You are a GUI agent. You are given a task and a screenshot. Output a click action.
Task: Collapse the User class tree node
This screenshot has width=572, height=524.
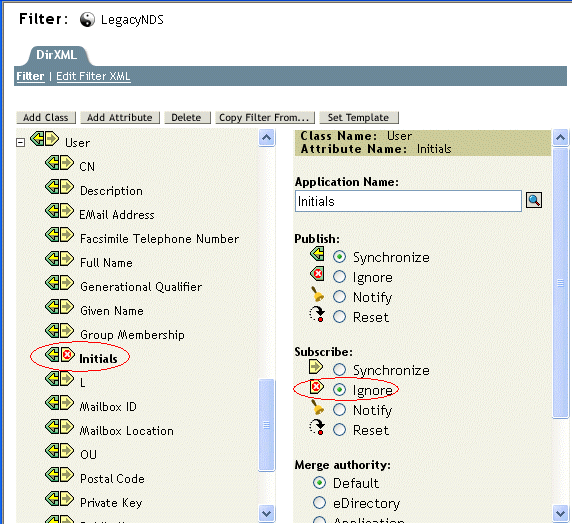(20, 142)
